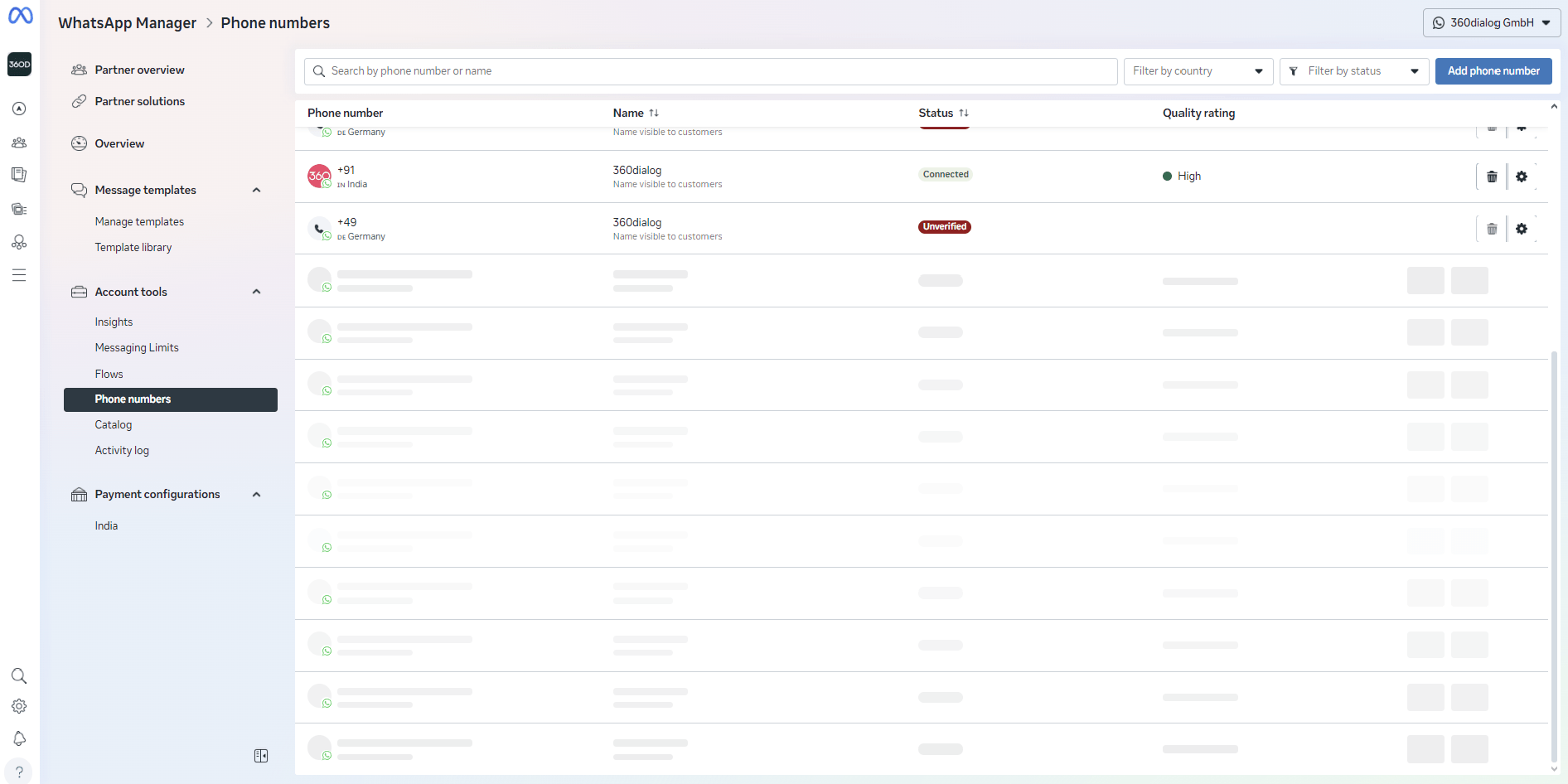Open Catalog in the sidebar
The image size is (1568, 784).
114,424
